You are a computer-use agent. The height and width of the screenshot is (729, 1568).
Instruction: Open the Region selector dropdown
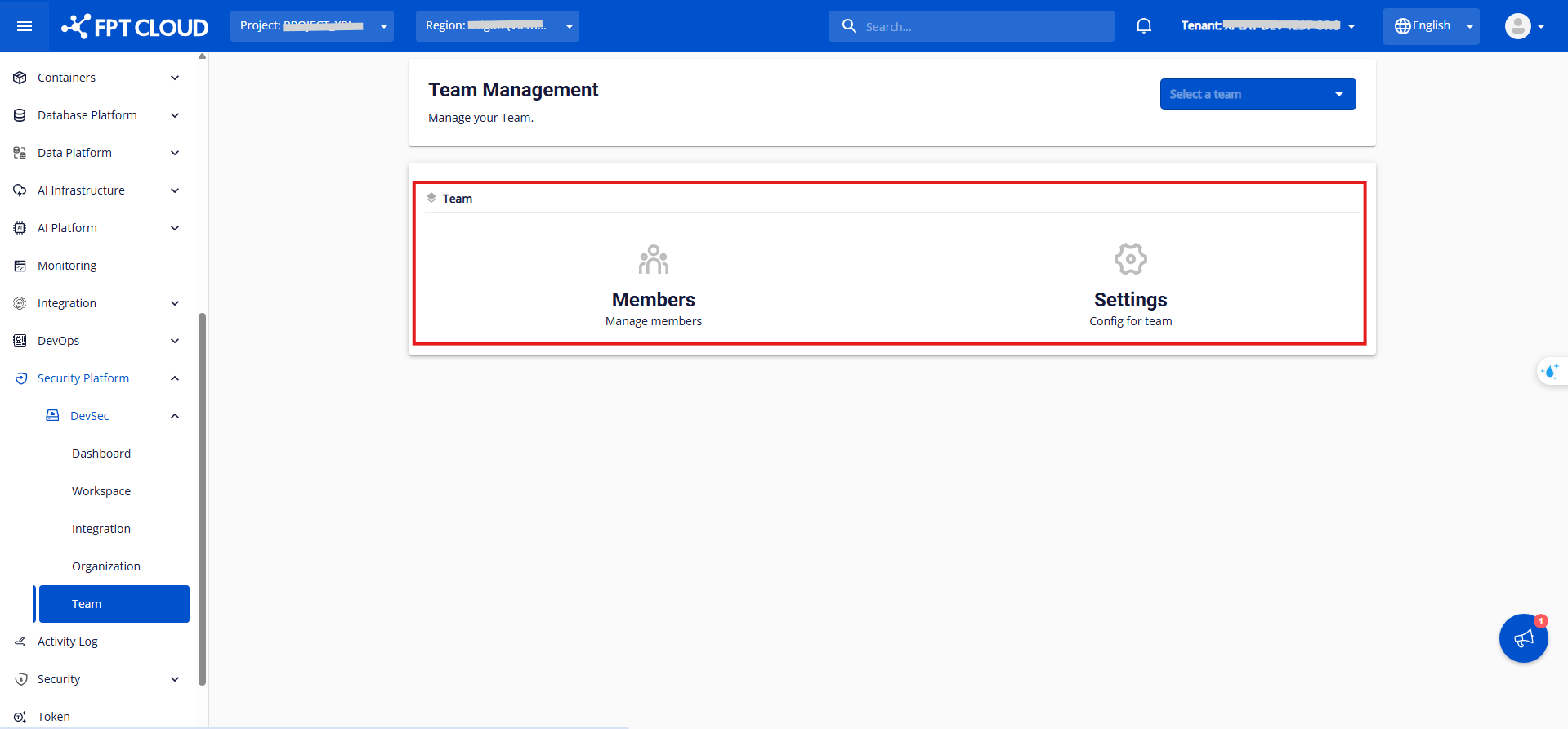click(x=497, y=26)
